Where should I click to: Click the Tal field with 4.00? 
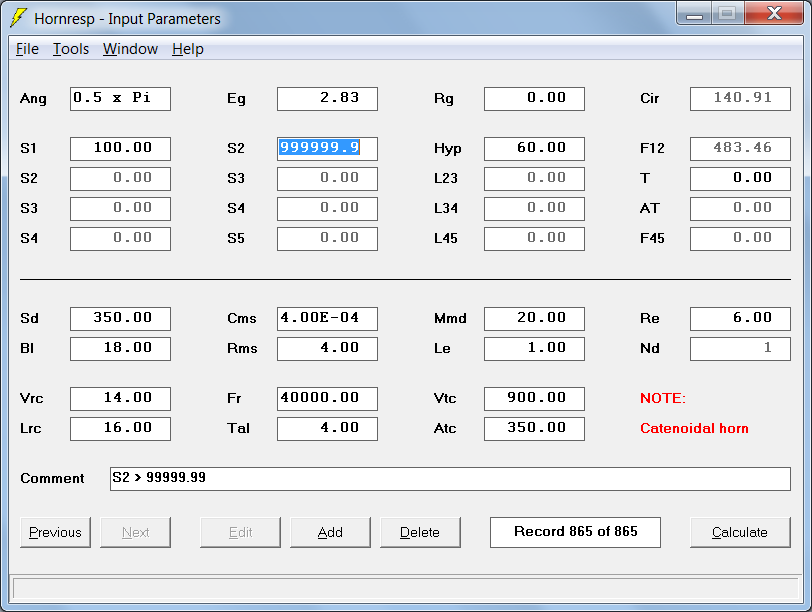pyautogui.click(x=327, y=429)
